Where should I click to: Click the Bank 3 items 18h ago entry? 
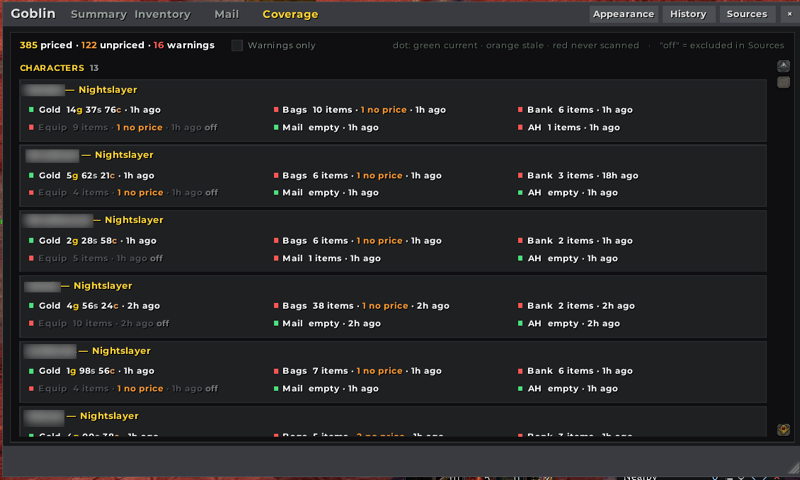(x=578, y=175)
